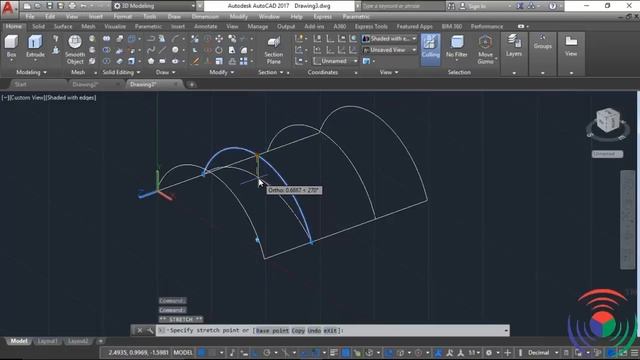
Task: Open the Shaded with edges visual style dropdown
Action: pos(389,39)
